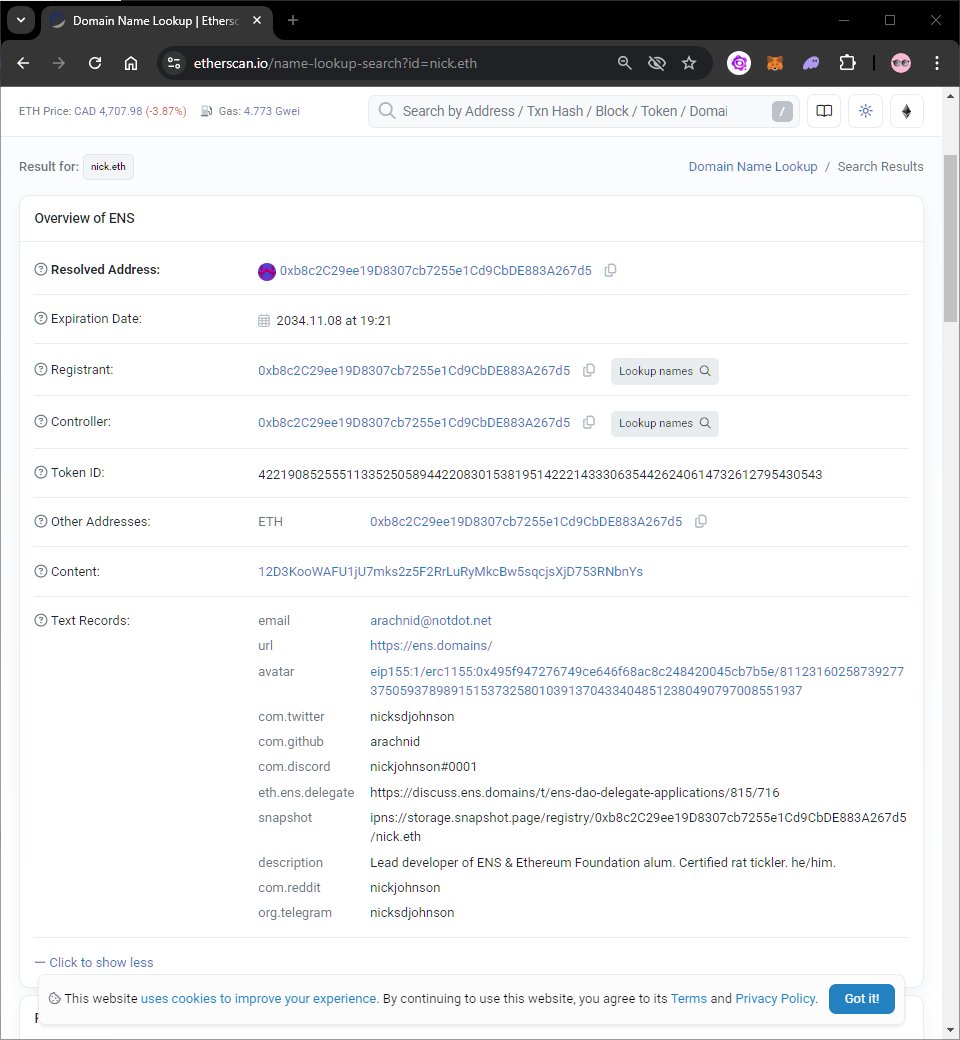Image resolution: width=960 pixels, height=1040 pixels.
Task: Click the Expiration Date help icon
Action: tap(40, 318)
